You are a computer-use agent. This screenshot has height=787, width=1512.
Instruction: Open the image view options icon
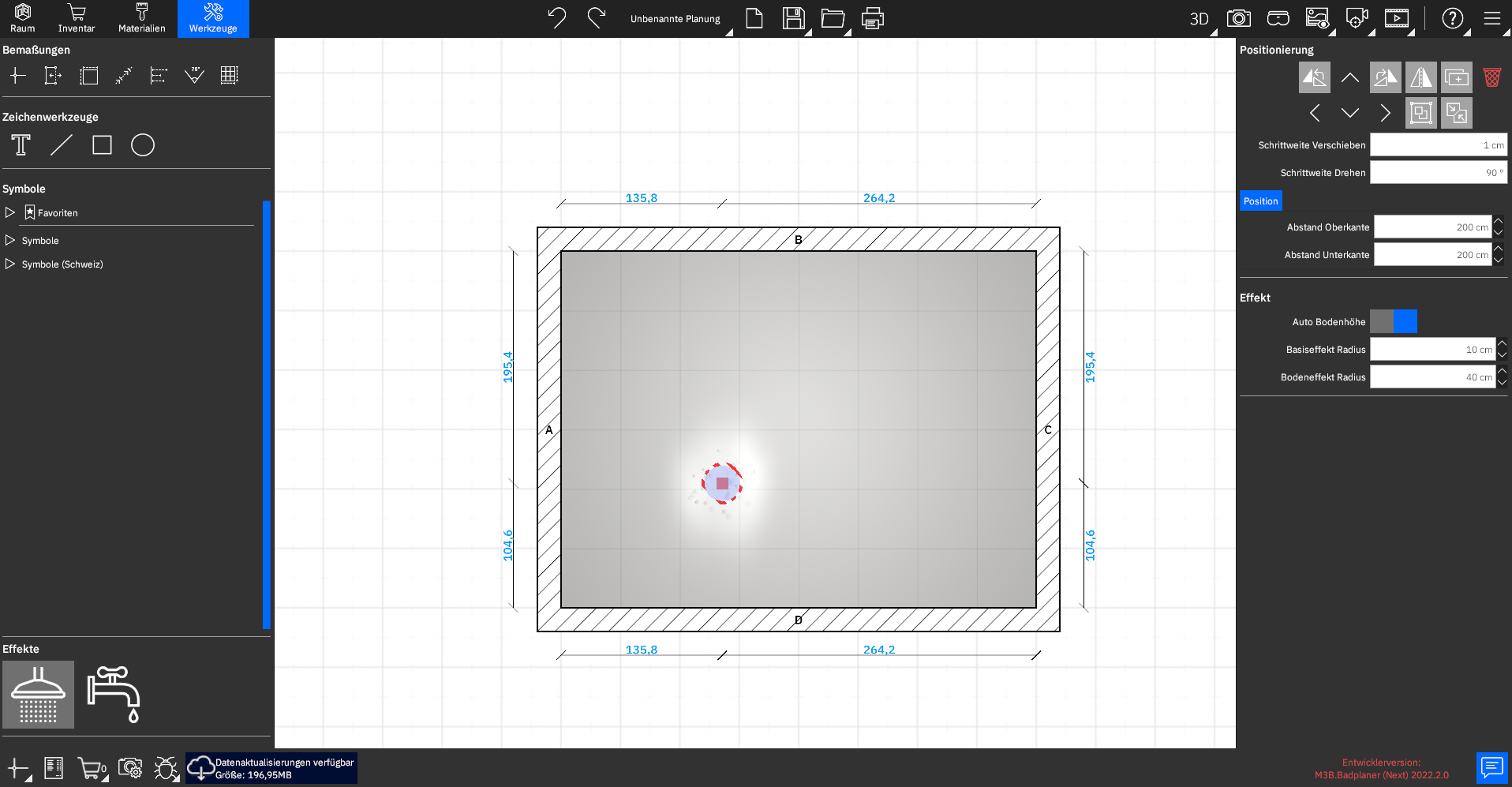pos(1317,18)
